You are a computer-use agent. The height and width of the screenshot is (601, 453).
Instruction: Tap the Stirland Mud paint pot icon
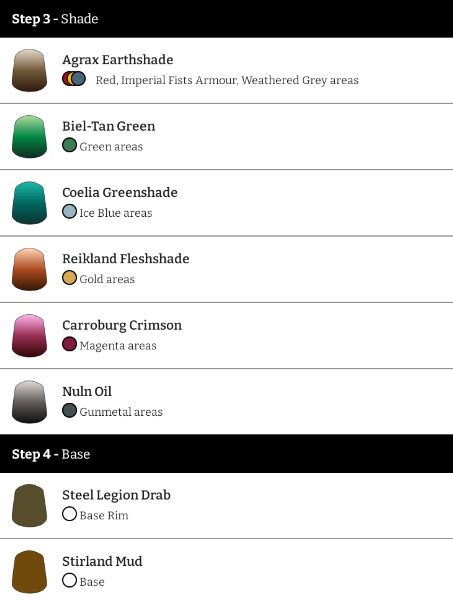click(x=30, y=572)
